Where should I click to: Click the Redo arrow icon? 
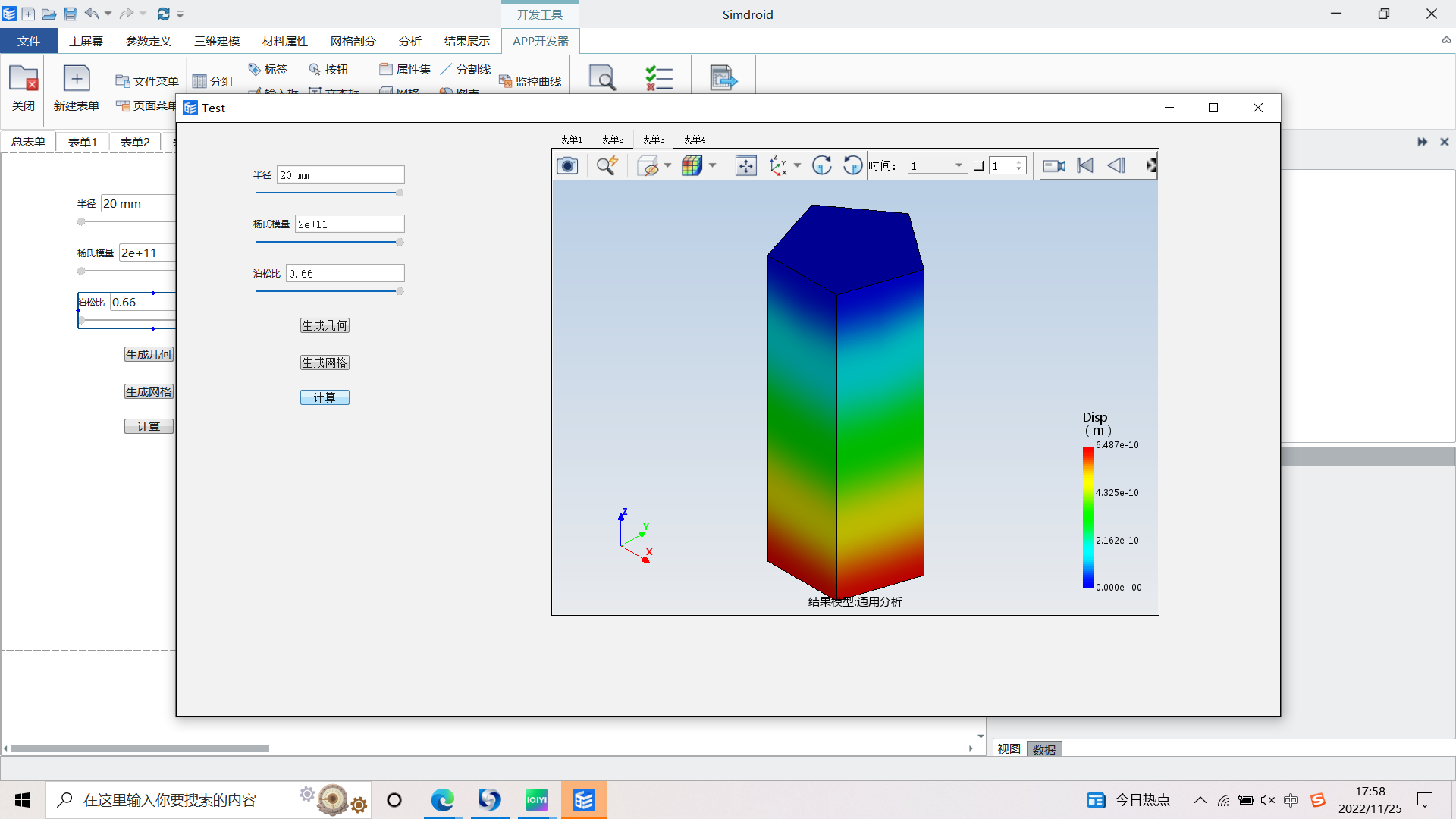tap(127, 14)
